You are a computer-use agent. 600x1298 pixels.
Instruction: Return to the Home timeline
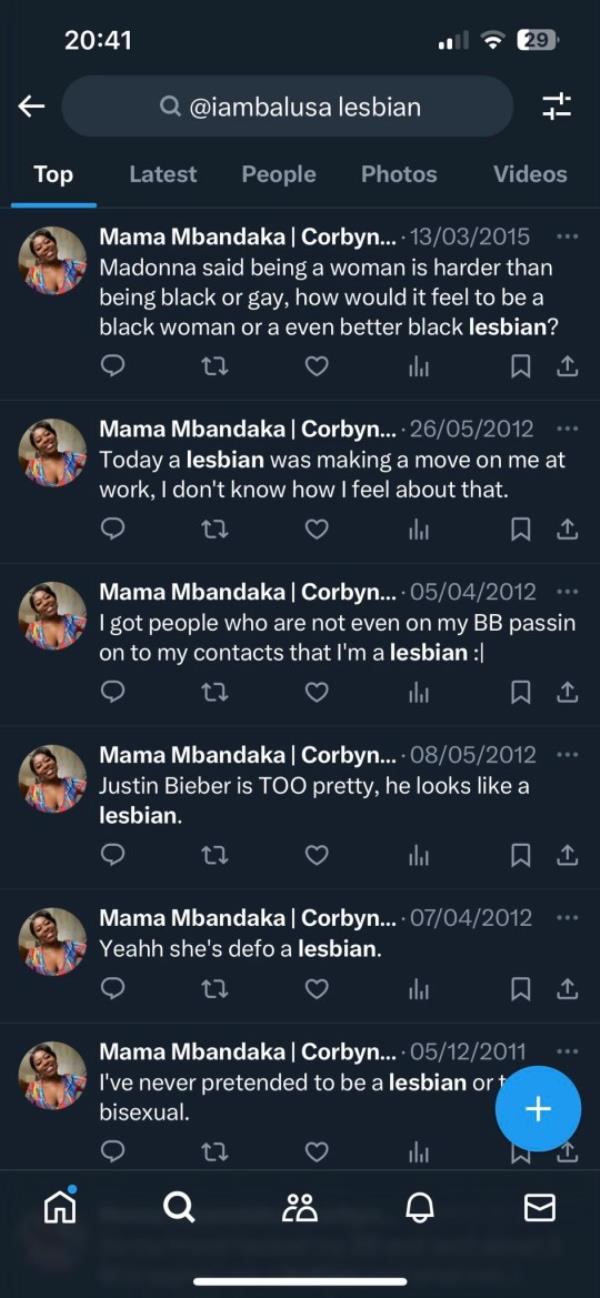click(x=60, y=1207)
